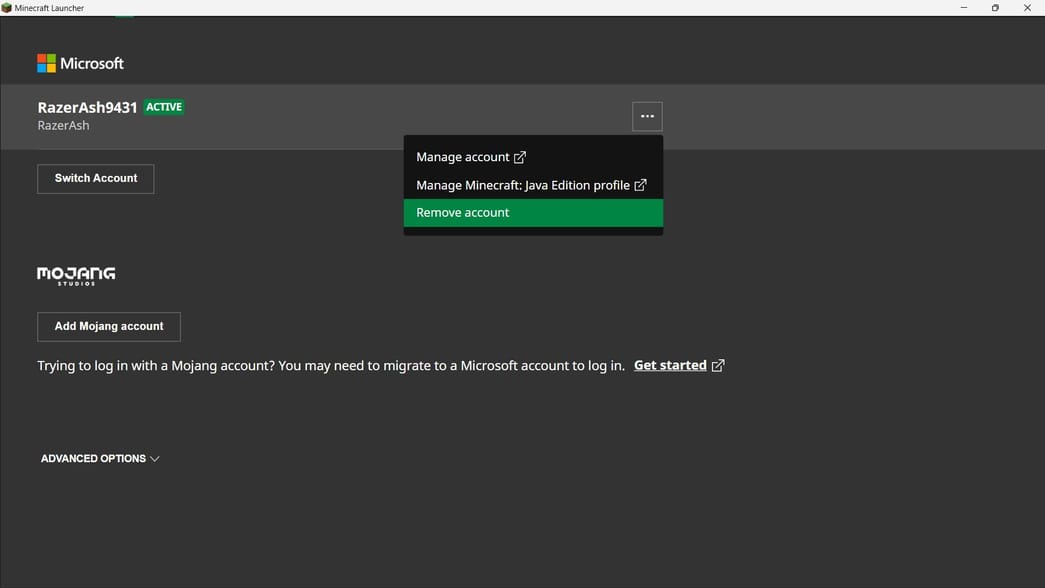Viewport: 1045px width, 588px height.
Task: Click the chevron icon beside ADVANCED OPTIONS
Action: 155,458
